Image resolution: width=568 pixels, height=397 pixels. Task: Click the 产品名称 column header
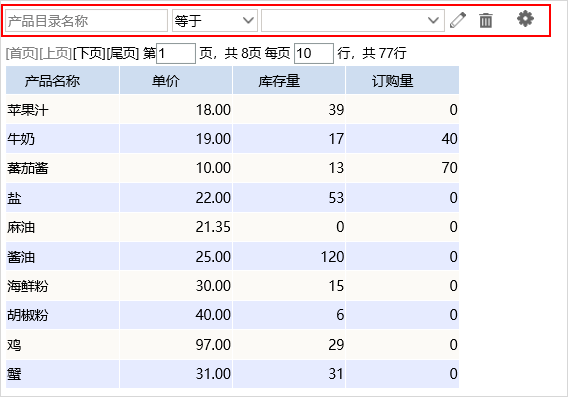point(62,80)
